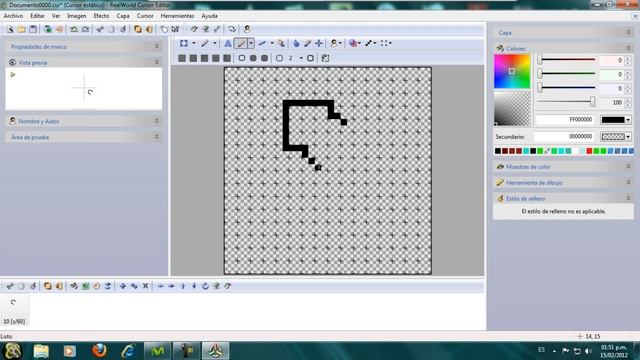
Task: Click the save floppy disk icon
Action: pos(33,29)
